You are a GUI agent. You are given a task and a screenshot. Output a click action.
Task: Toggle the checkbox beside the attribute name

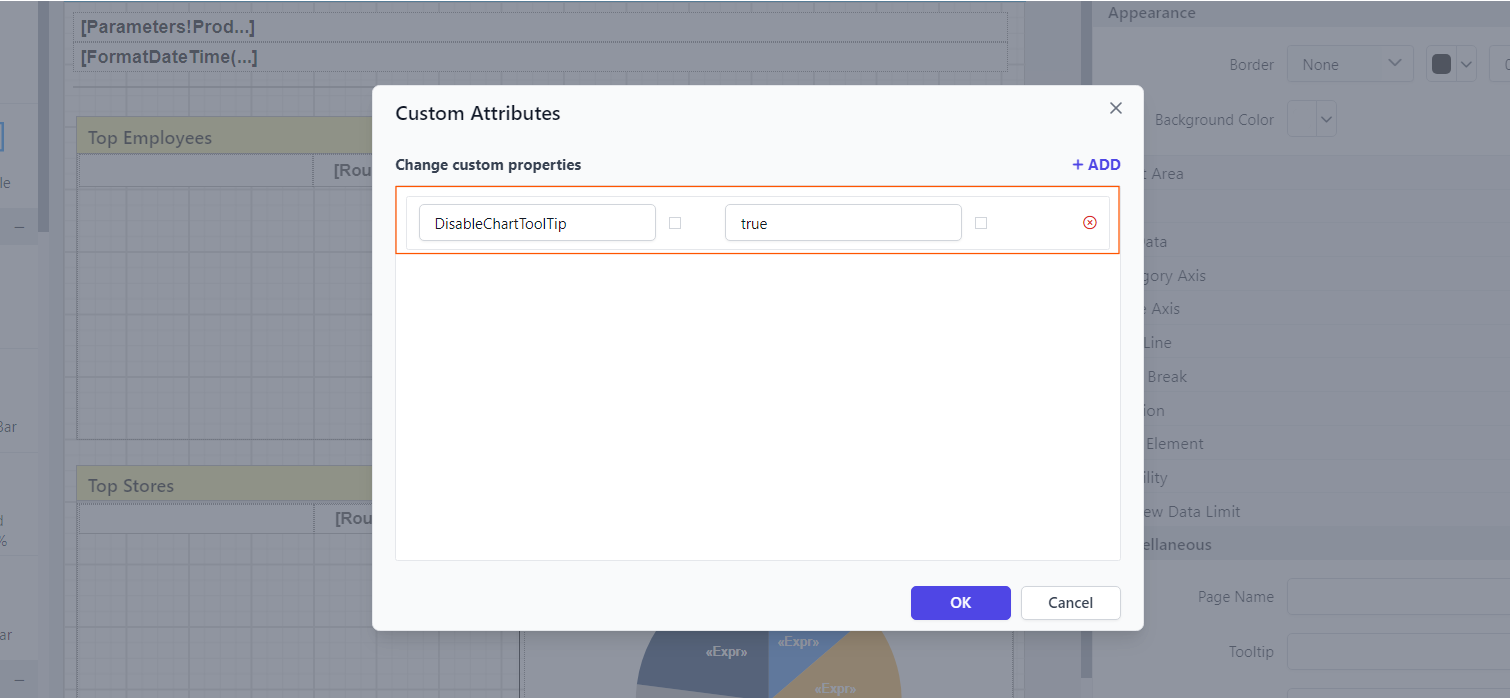pyautogui.click(x=675, y=222)
